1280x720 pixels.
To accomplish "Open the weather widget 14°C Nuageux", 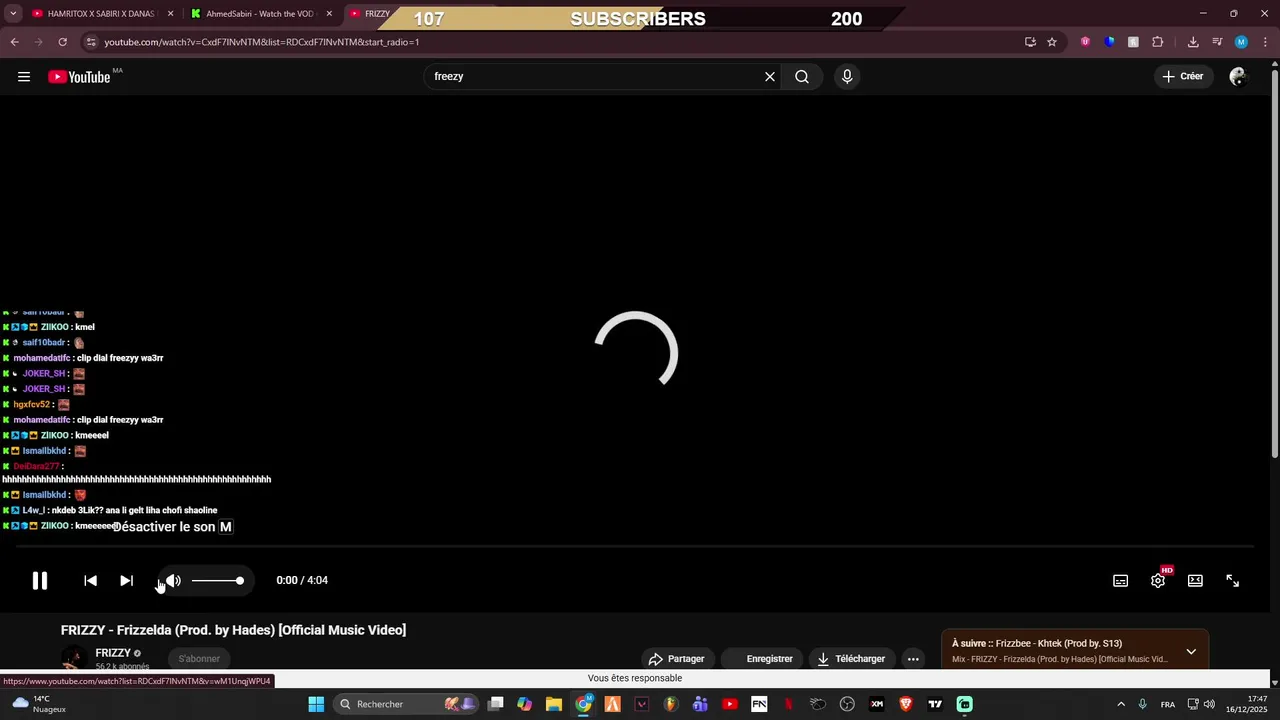I will 40,704.
